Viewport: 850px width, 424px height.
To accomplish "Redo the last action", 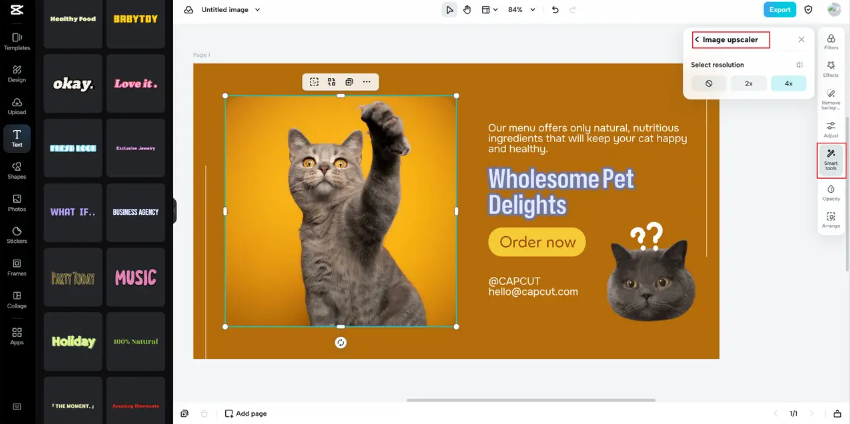I will tap(572, 10).
